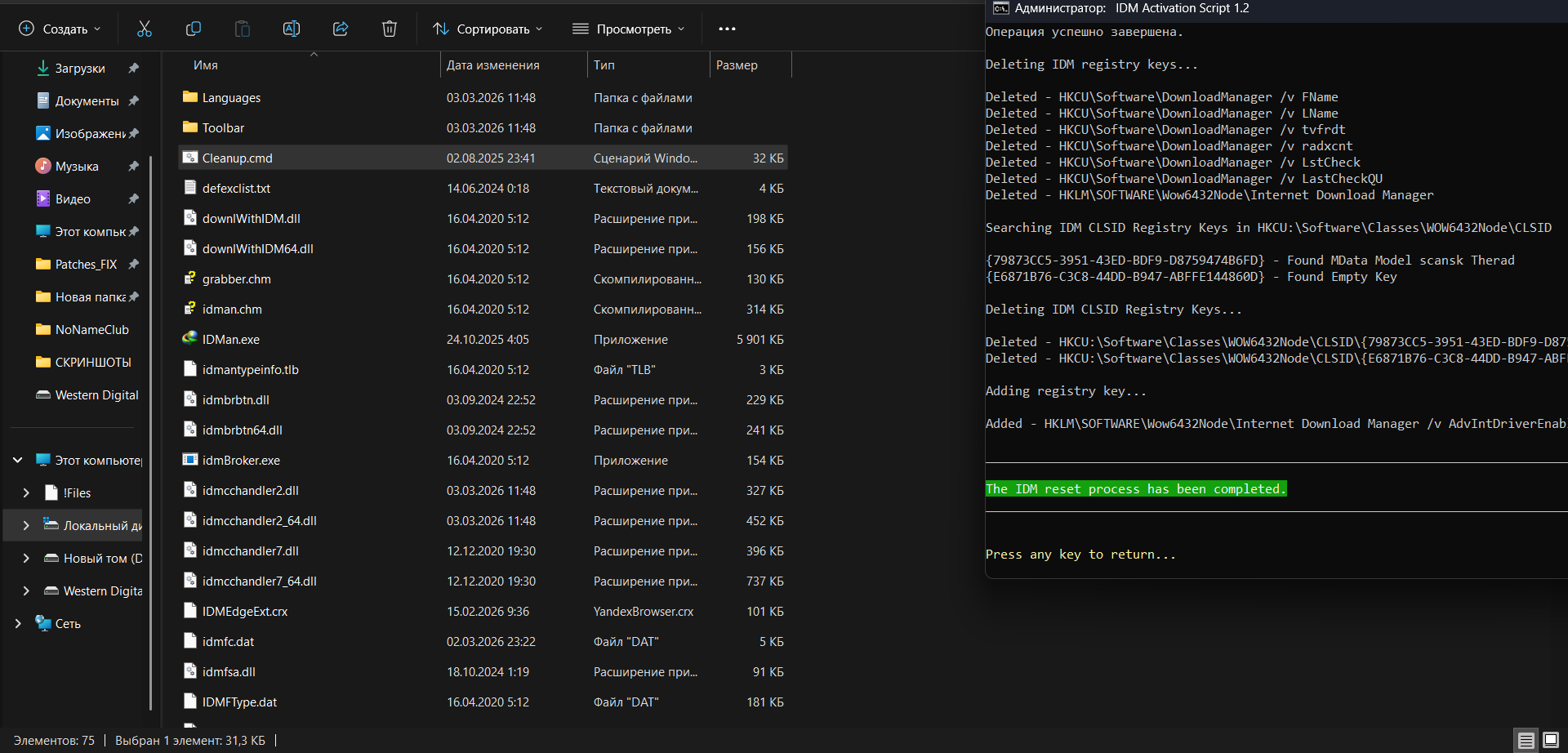
Task: Click the Cut scissors icon in toolbar
Action: 145,29
